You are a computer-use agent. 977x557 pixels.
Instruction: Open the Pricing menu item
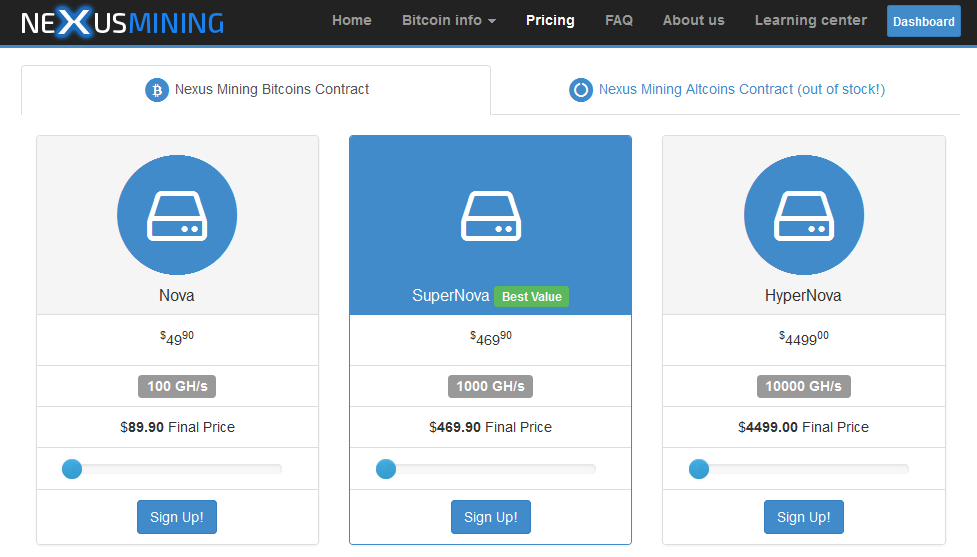point(550,21)
